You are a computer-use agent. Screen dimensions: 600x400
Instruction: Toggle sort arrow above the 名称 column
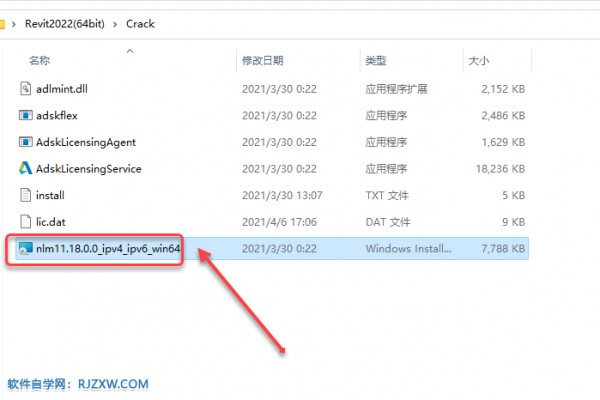130,51
